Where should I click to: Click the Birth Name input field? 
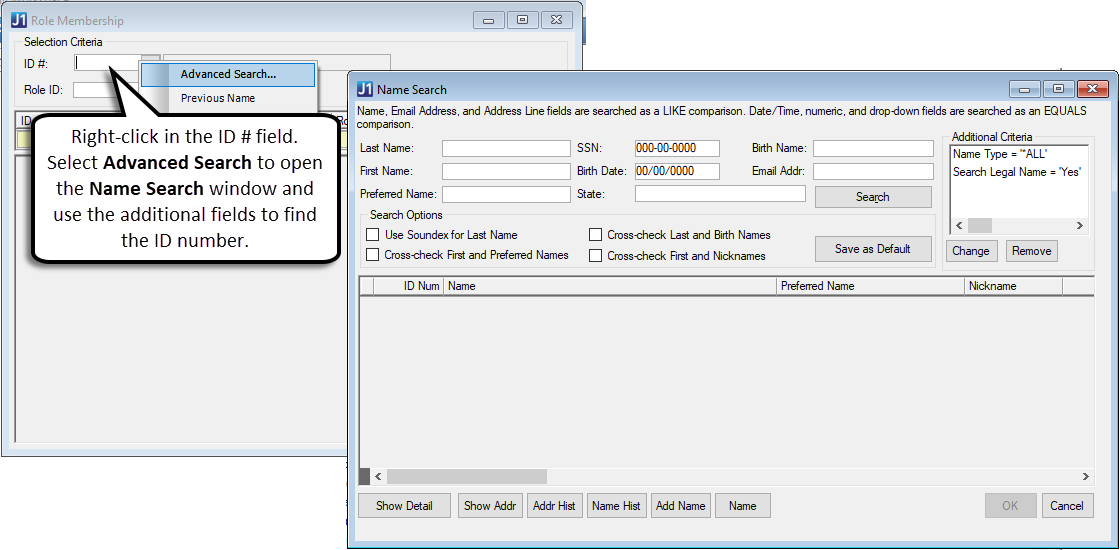click(873, 149)
